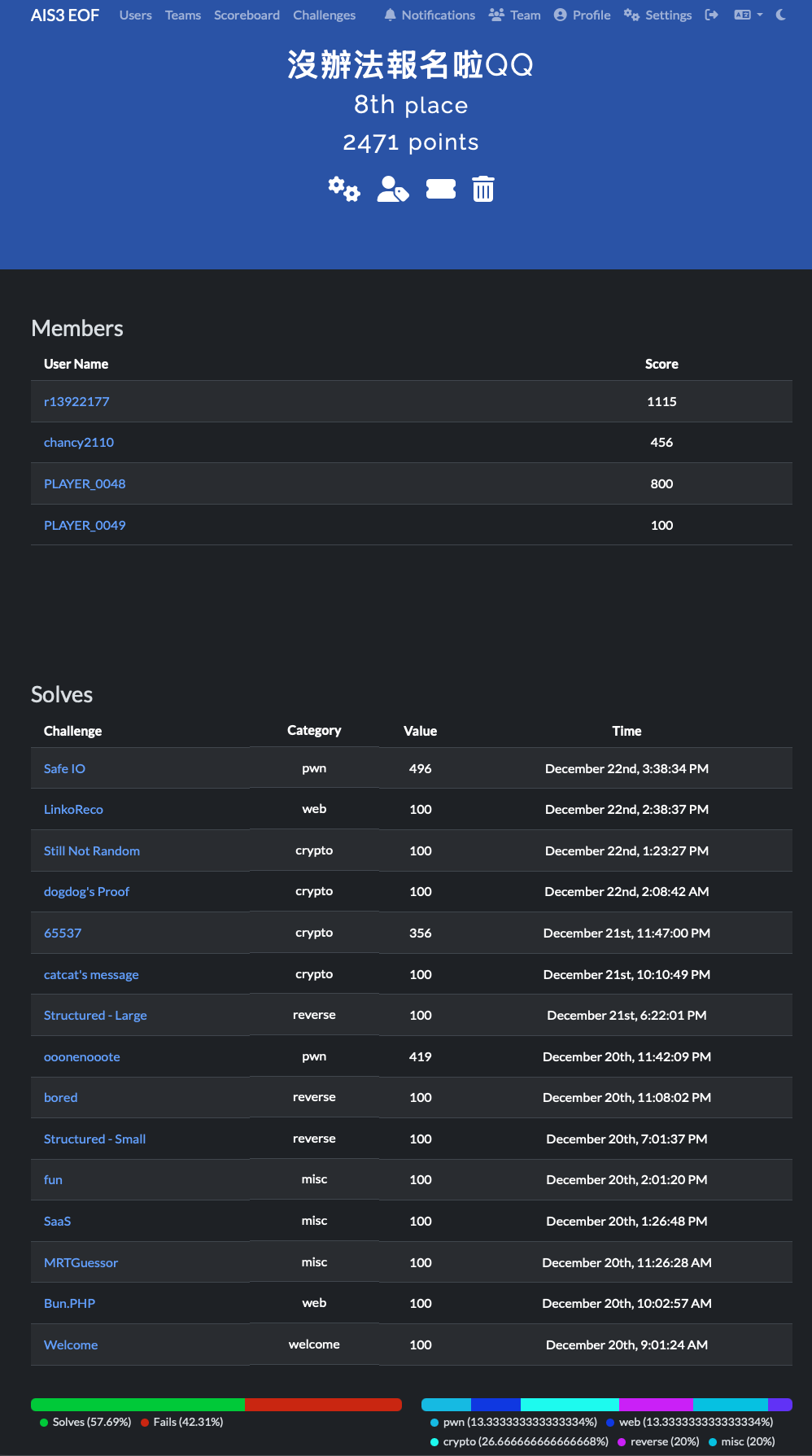Viewport: 812px width, 1456px height.
Task: Click the logout arrow icon
Action: (x=711, y=15)
